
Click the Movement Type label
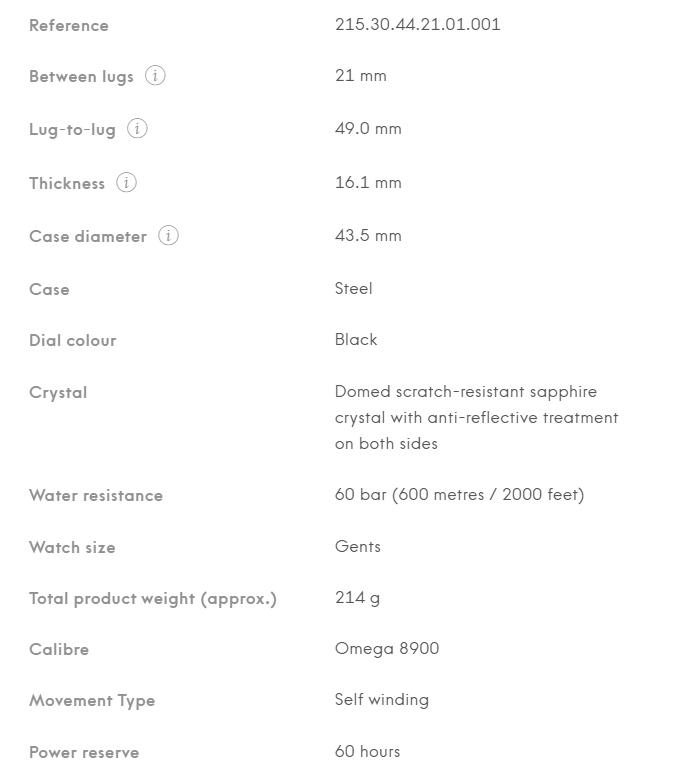92,701
